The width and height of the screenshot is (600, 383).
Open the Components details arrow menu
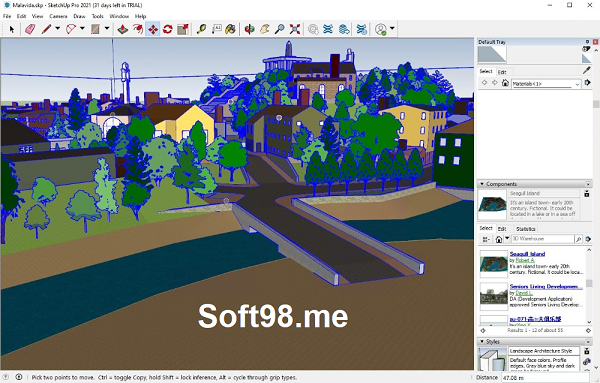[588, 239]
